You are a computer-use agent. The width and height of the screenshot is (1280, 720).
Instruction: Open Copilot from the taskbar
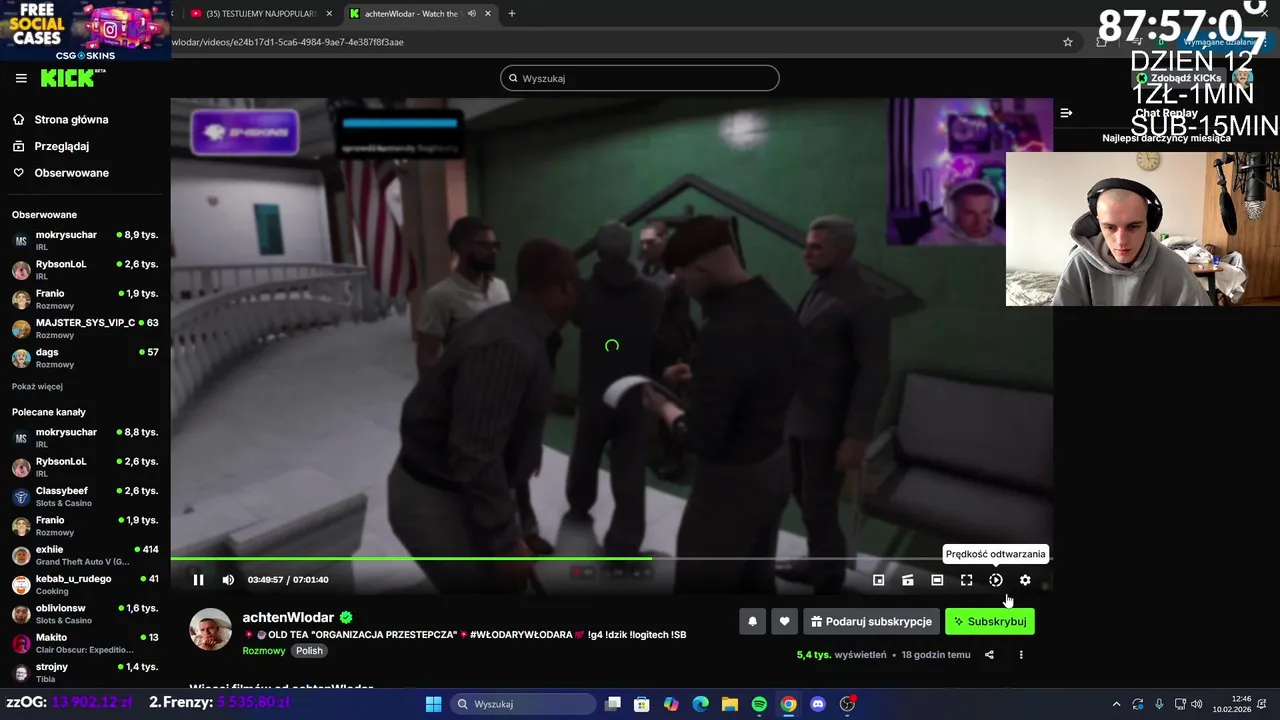click(x=671, y=704)
